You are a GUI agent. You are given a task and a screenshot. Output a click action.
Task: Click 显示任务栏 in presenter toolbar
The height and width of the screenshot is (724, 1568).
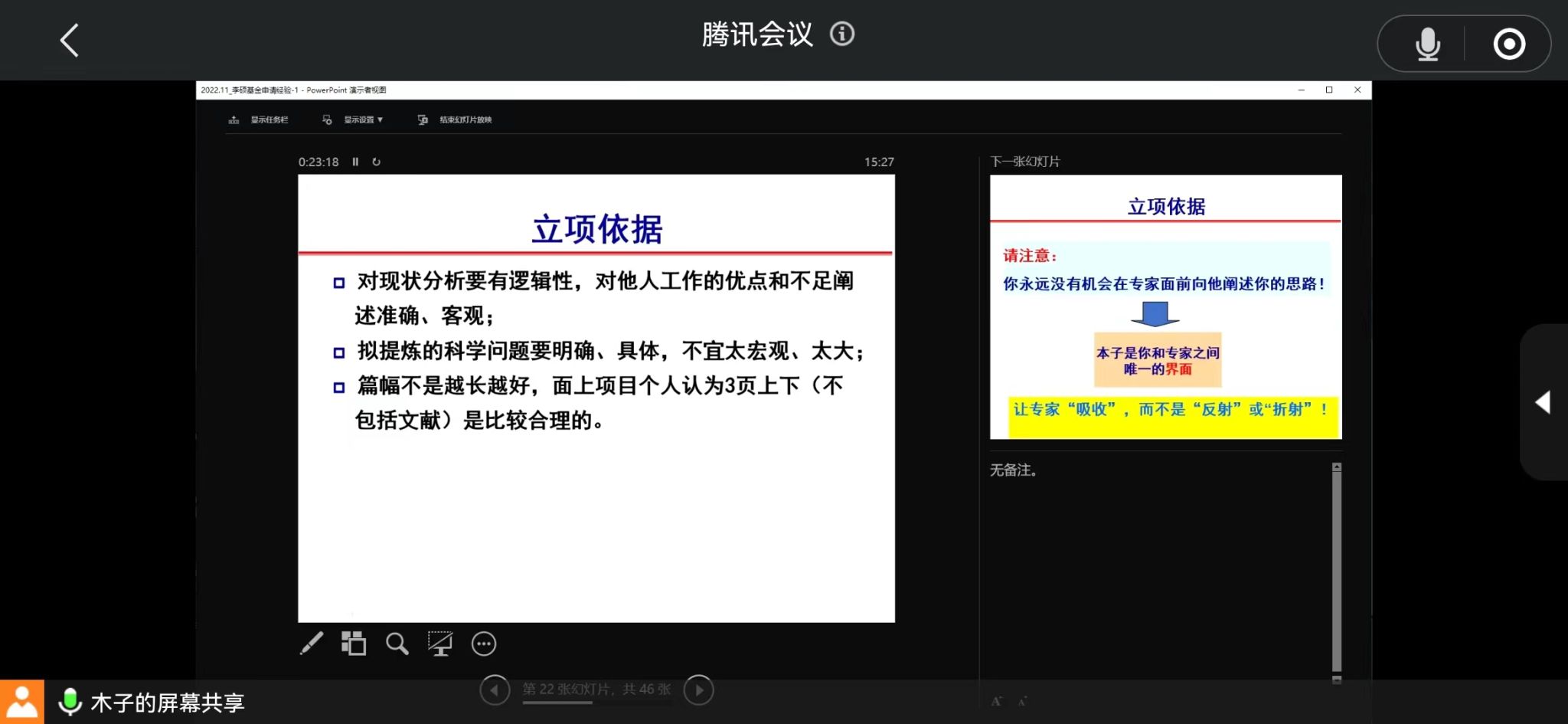click(x=260, y=120)
